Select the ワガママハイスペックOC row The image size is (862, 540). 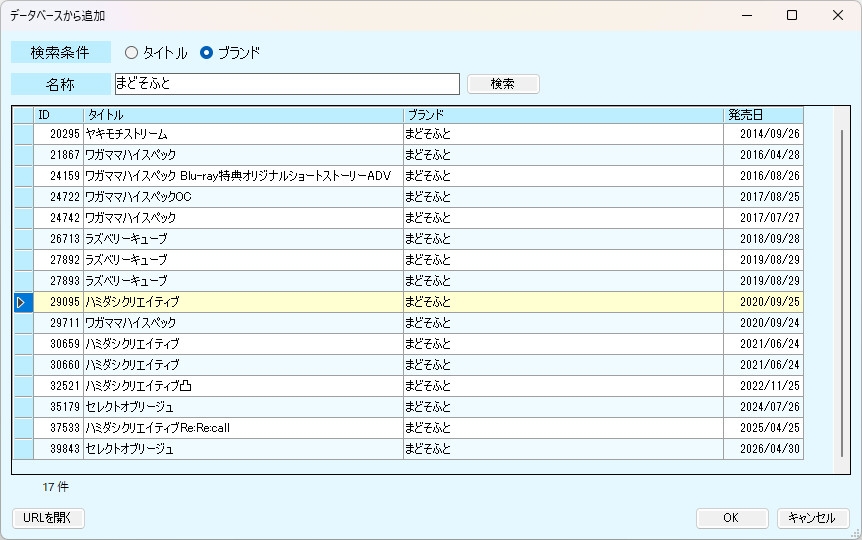(243, 197)
